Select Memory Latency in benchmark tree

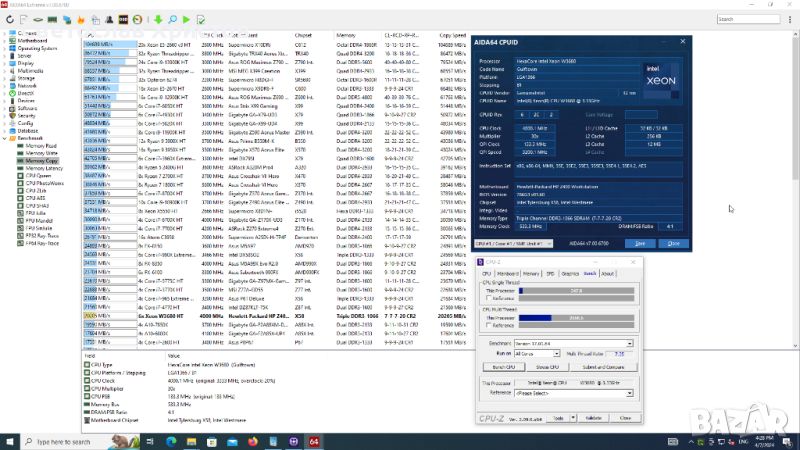[x=37, y=168]
